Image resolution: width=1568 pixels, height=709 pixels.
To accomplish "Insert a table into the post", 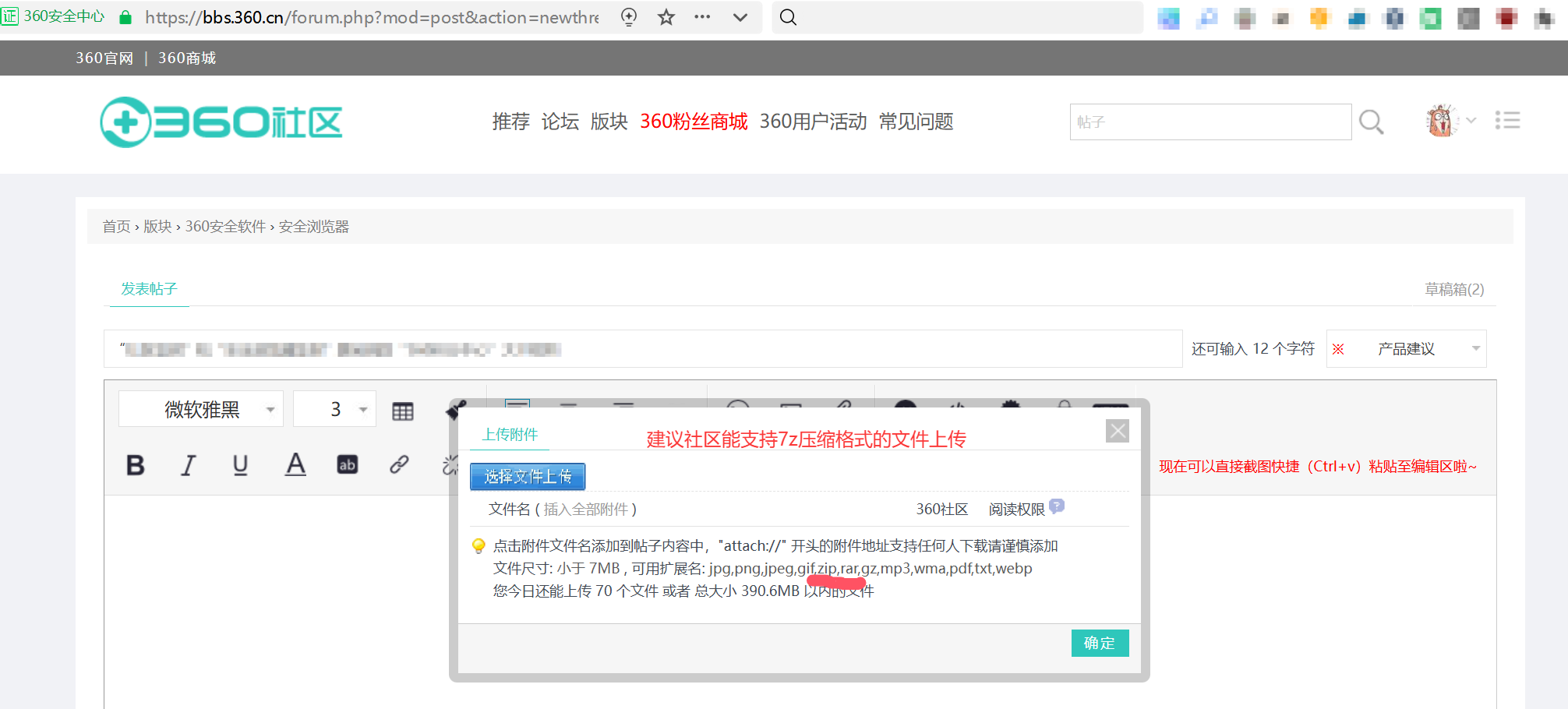I will 403,411.
